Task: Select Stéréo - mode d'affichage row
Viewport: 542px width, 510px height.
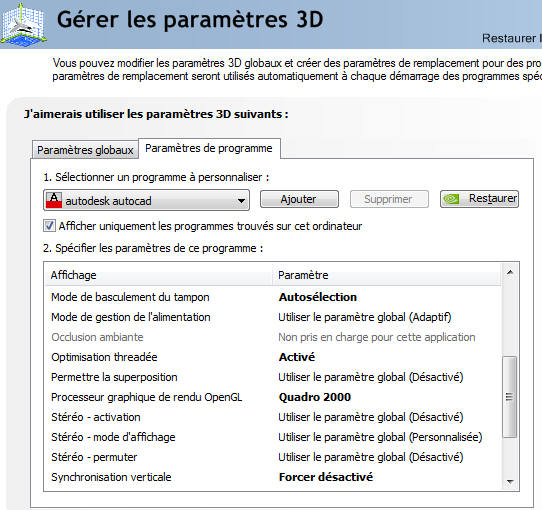Action: point(273,437)
